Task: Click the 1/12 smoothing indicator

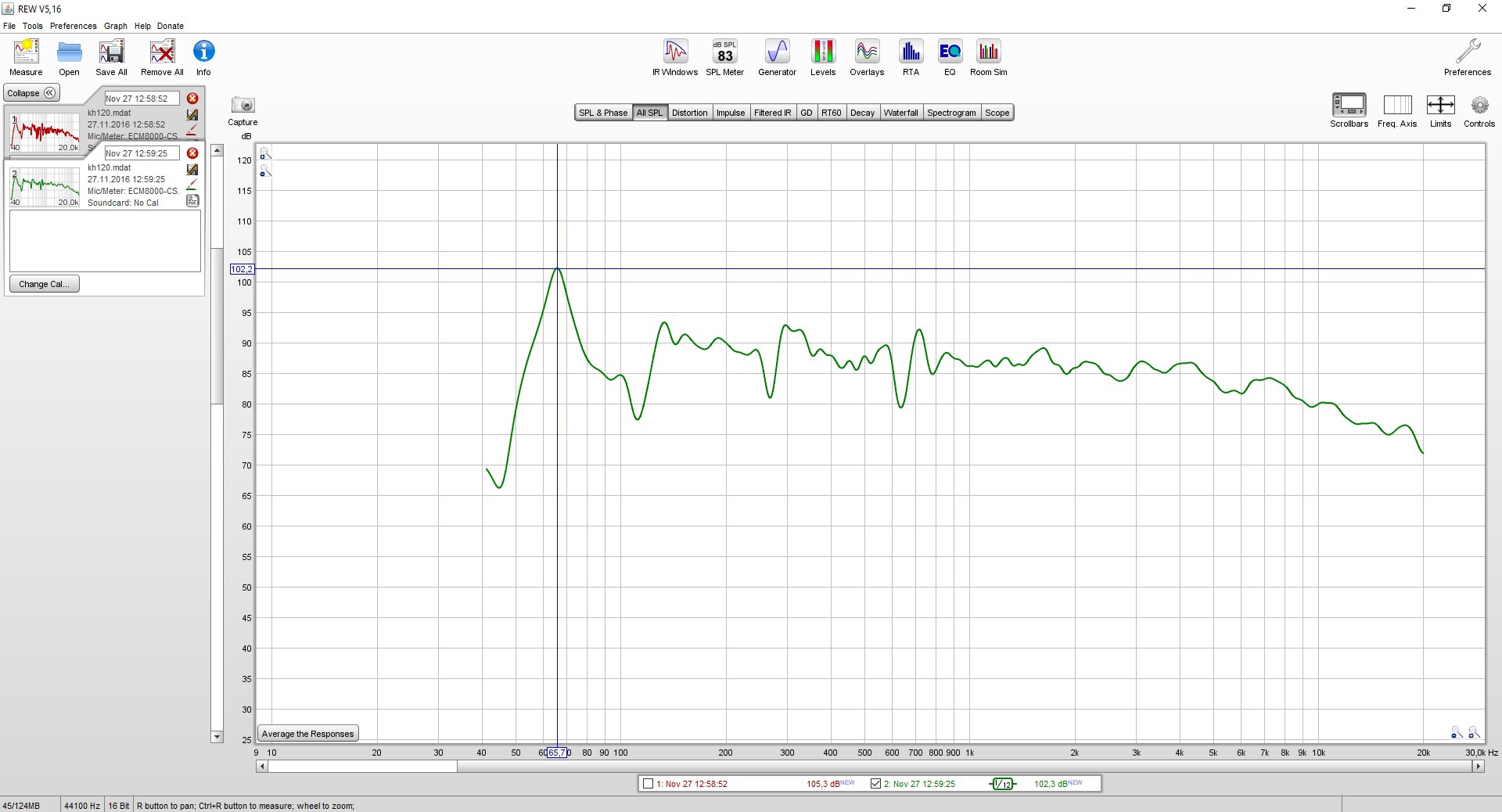Action: (x=1003, y=783)
